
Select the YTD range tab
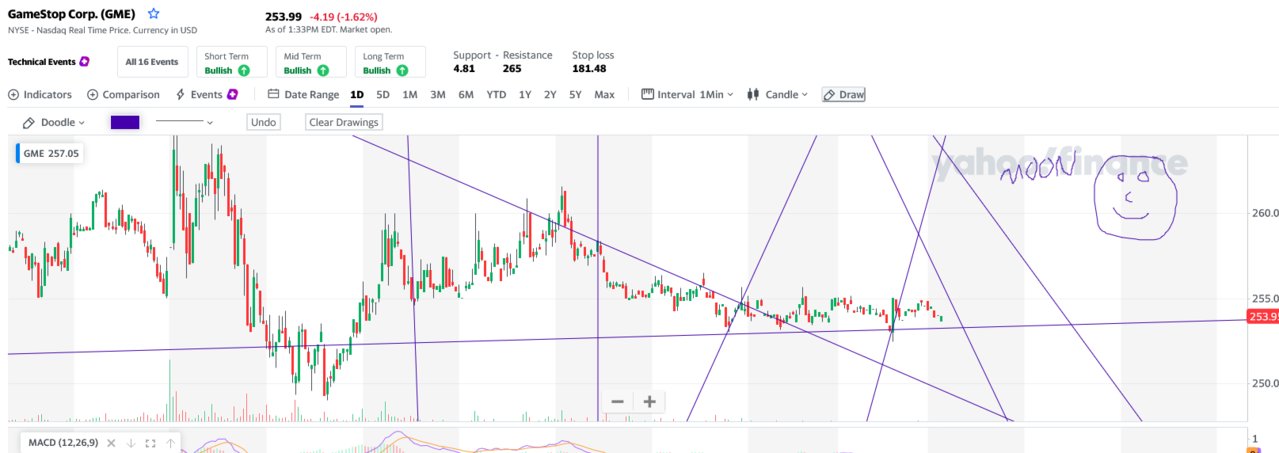[x=496, y=94]
